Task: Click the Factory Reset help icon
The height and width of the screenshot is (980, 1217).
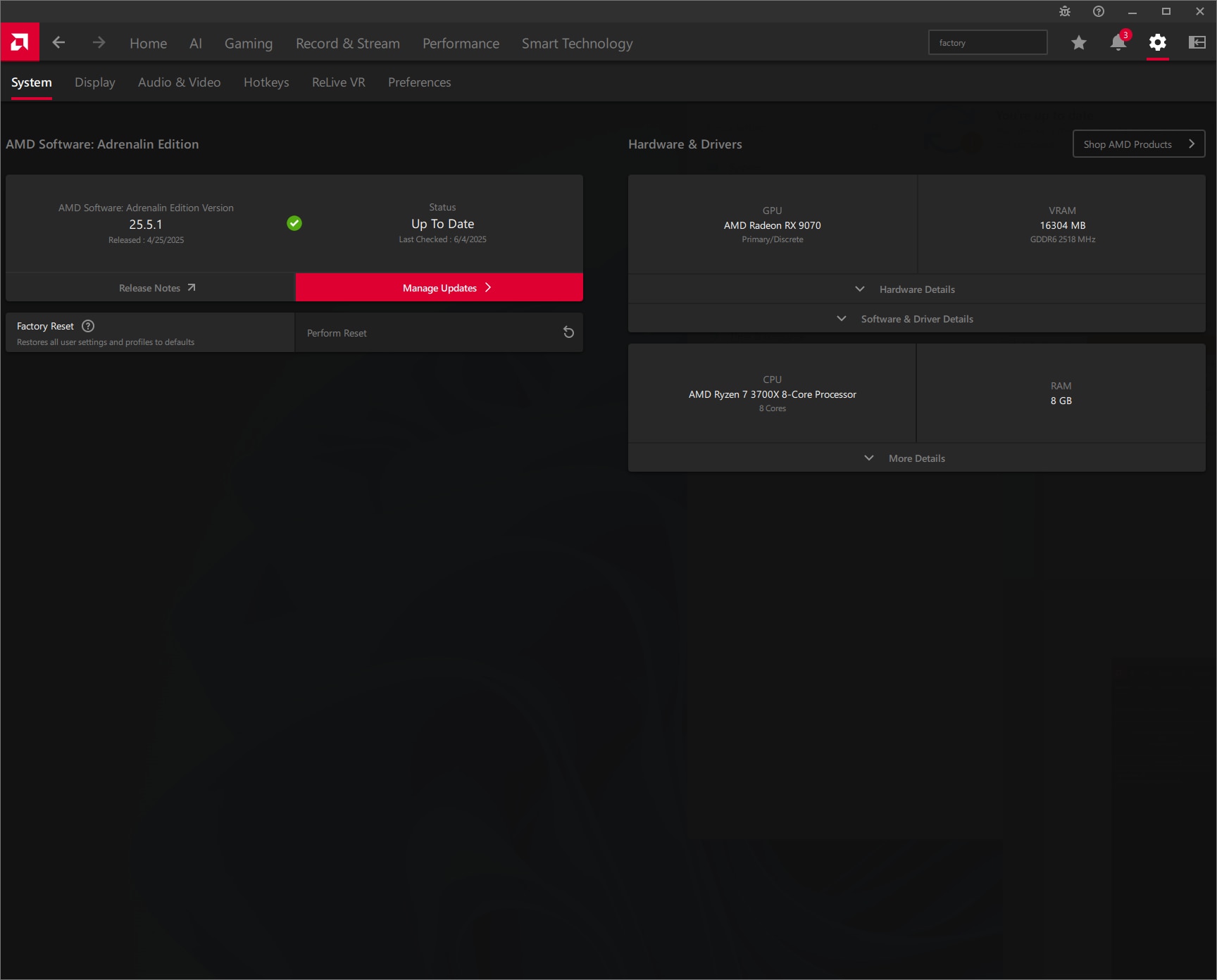Action: click(88, 326)
